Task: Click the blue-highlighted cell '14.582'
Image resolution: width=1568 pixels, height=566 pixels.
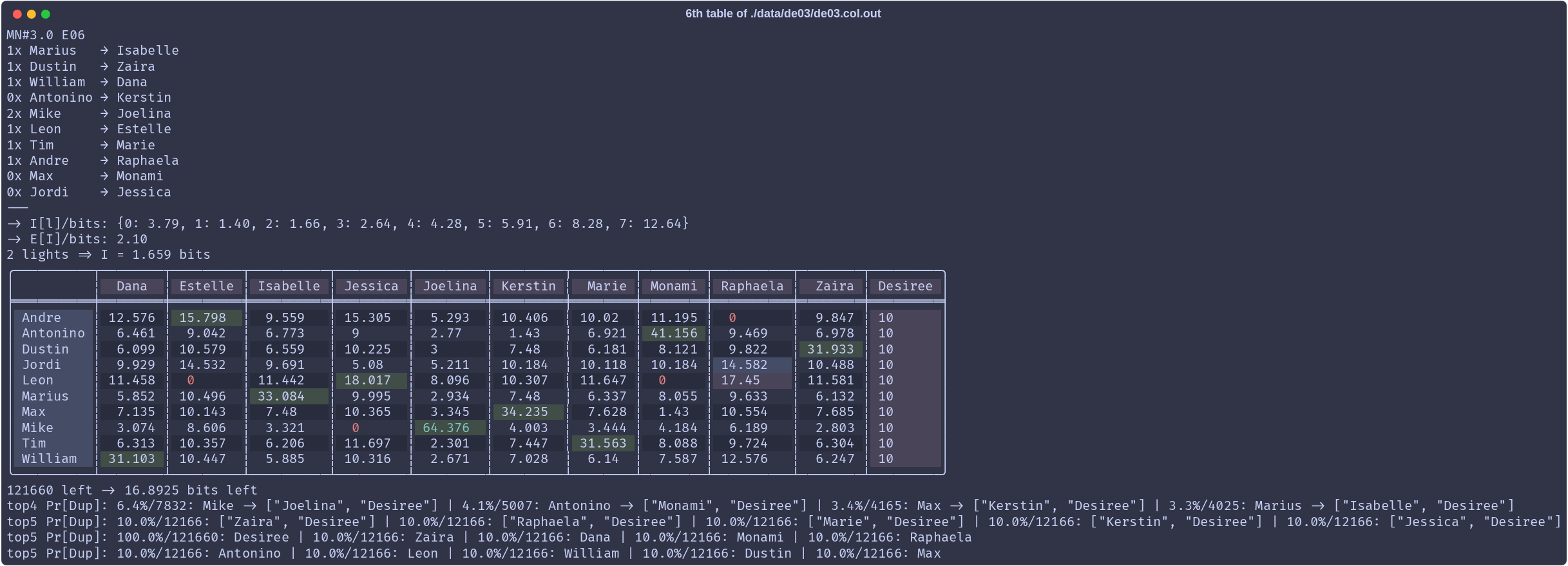Action: [752, 364]
